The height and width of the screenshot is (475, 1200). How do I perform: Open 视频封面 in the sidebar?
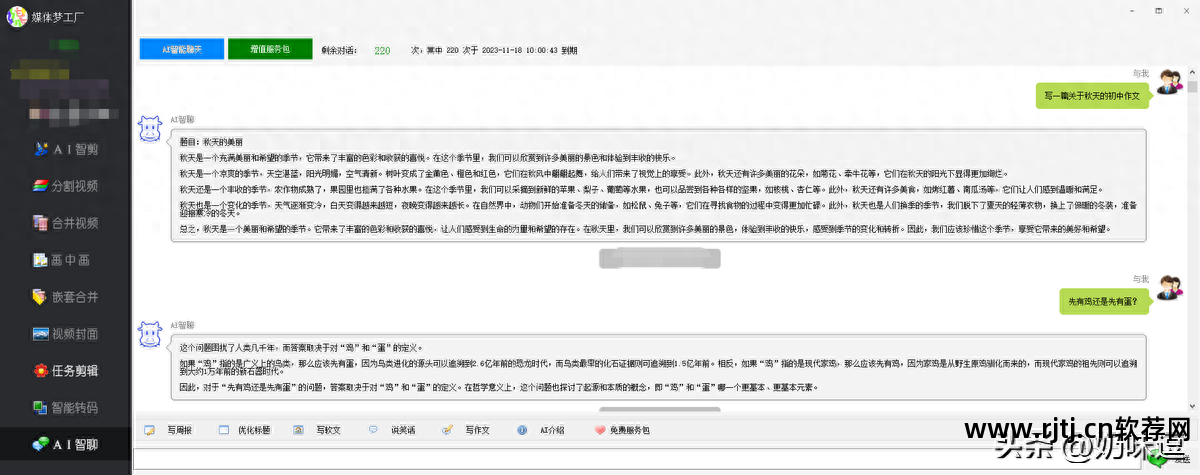point(65,333)
